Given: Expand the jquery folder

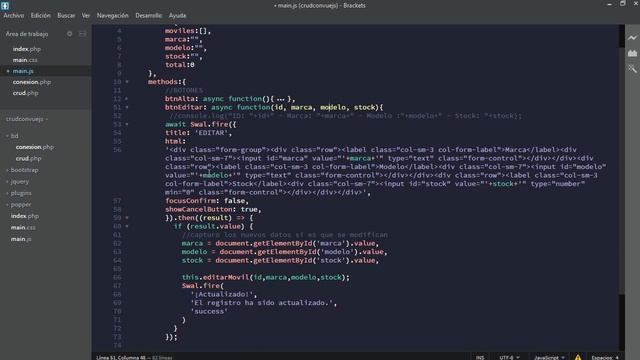Looking at the screenshot, I should (x=7, y=182).
